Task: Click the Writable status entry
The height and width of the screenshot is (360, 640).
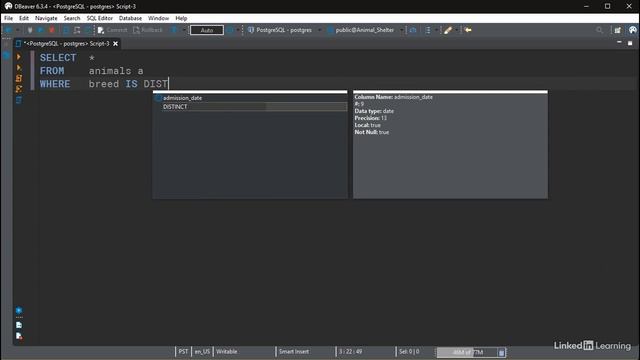Action: [x=227, y=351]
